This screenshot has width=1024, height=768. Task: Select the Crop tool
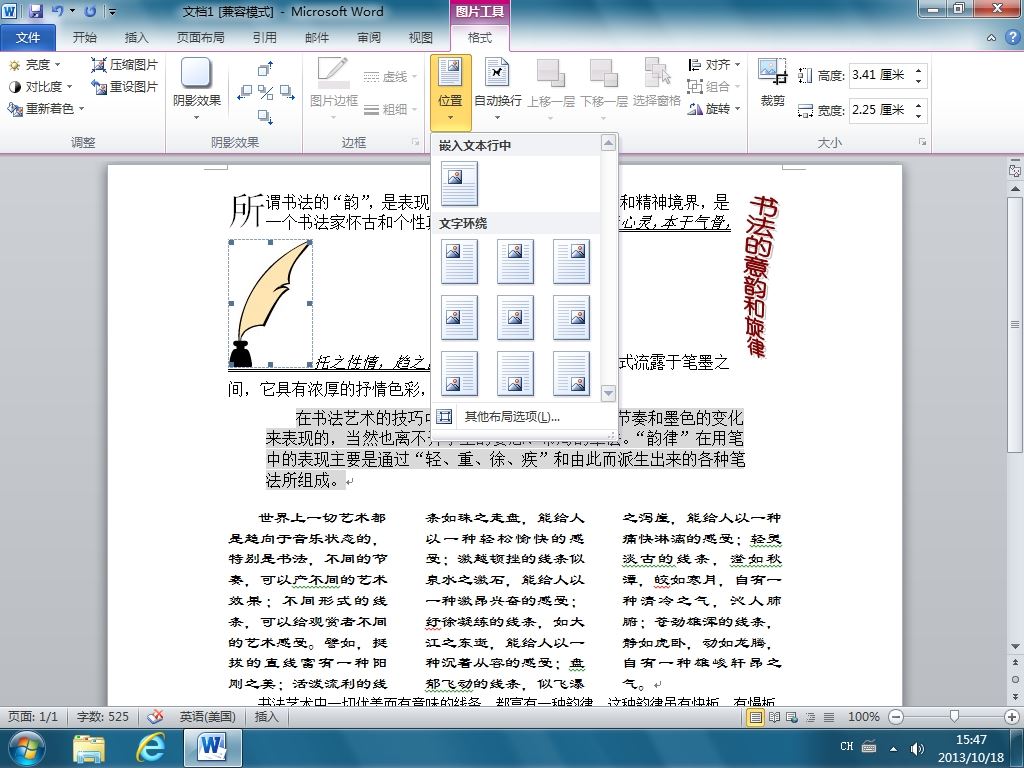click(773, 82)
